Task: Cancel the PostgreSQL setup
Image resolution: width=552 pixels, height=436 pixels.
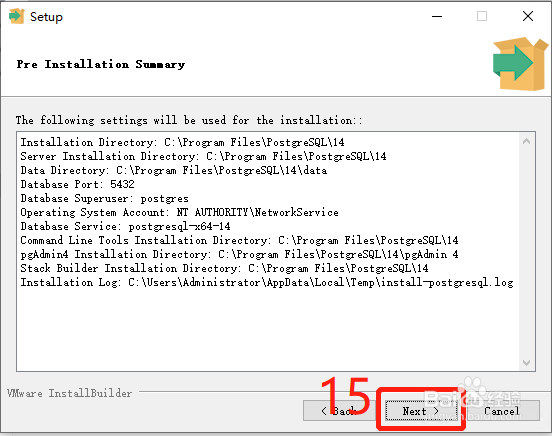Action: (503, 411)
